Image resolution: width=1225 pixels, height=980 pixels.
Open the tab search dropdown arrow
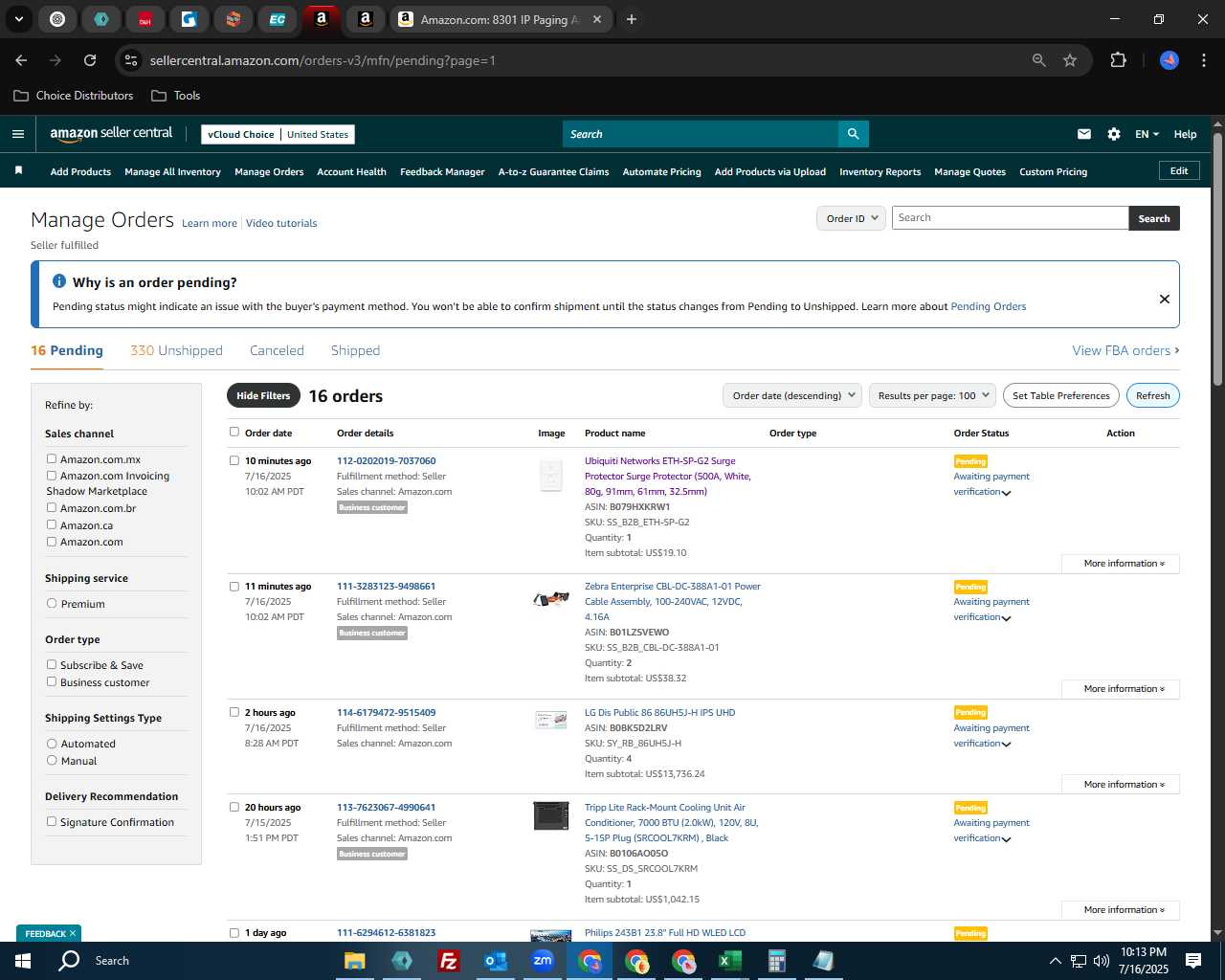(x=19, y=19)
